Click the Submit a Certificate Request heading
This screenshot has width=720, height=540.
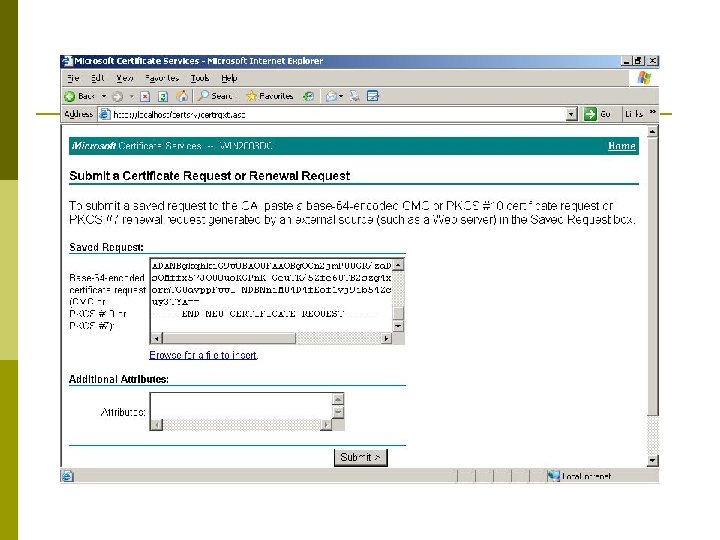pos(209,176)
